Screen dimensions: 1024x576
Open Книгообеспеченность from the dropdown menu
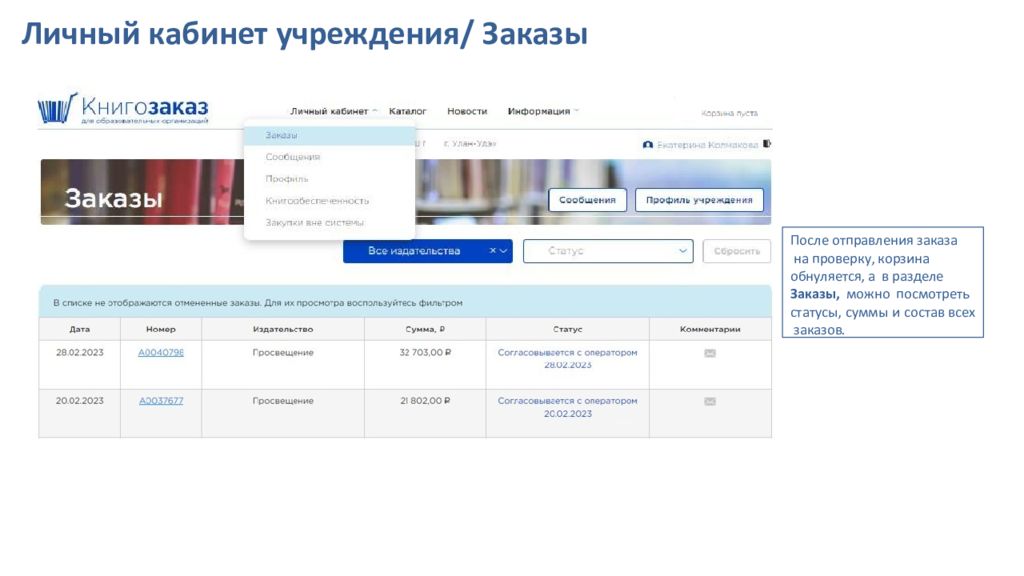317,201
